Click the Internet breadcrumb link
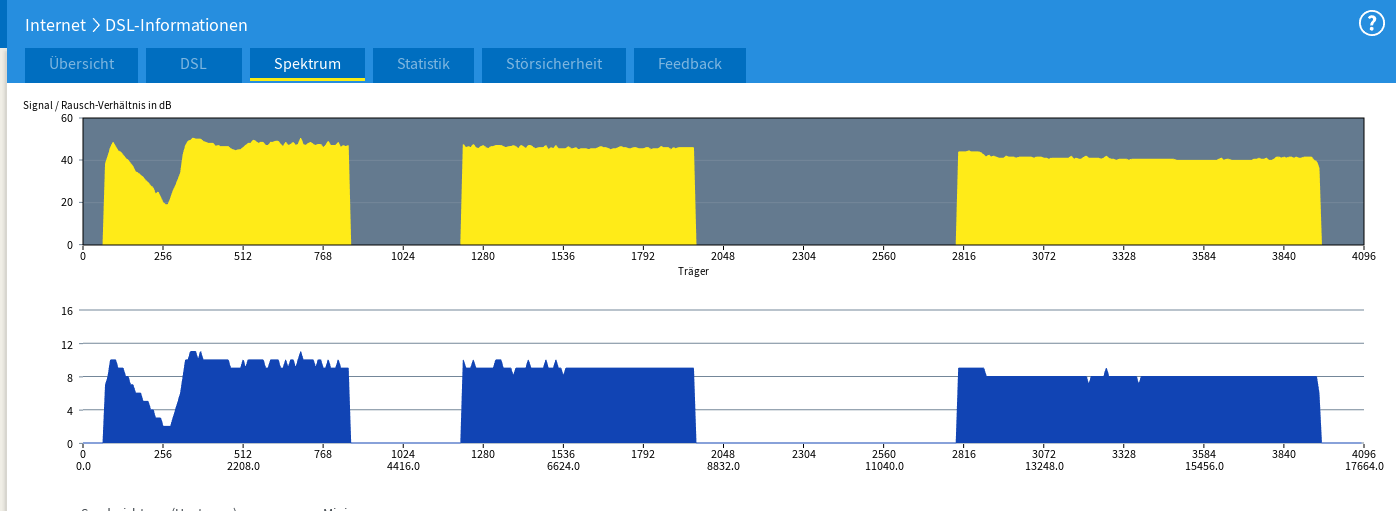The image size is (1396, 511). pyautogui.click(x=56, y=25)
